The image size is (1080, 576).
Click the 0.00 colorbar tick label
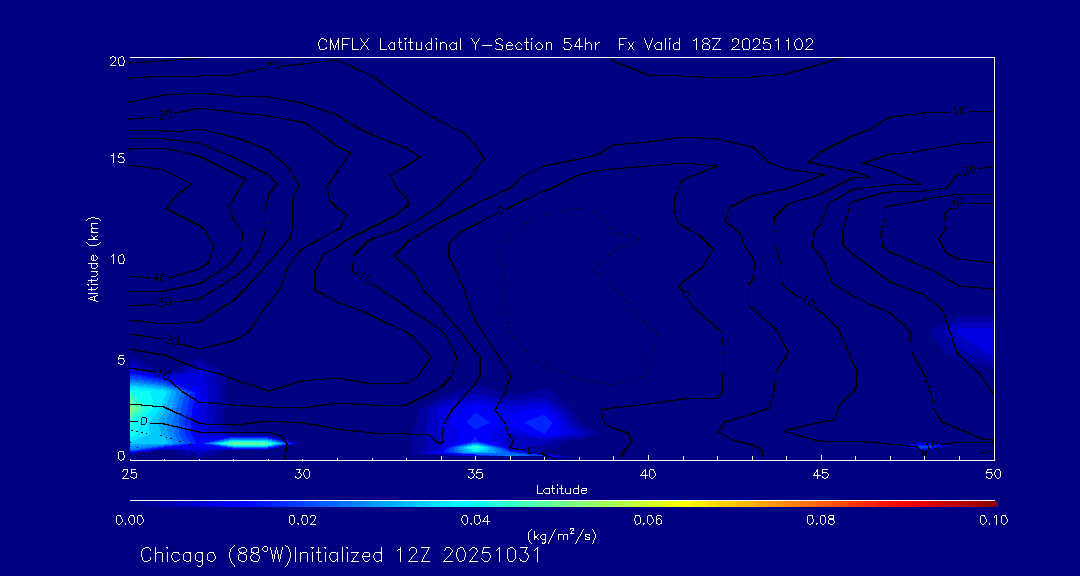click(128, 520)
